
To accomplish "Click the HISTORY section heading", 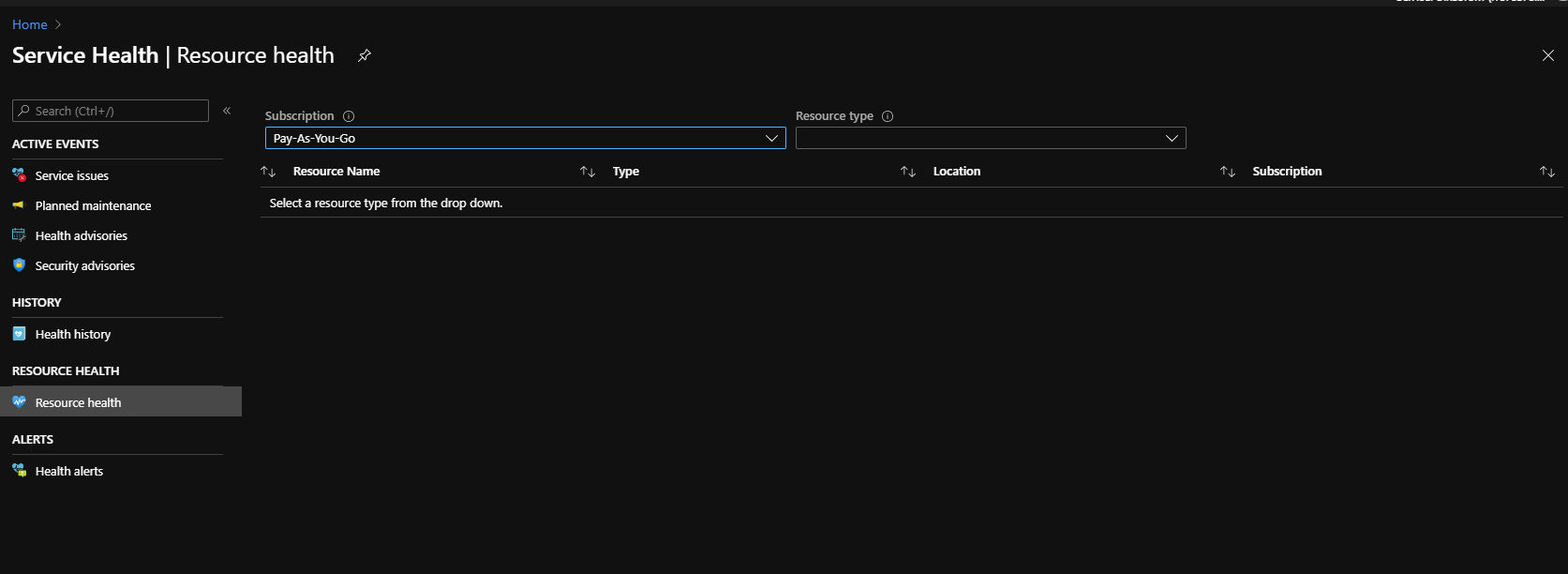I will [x=37, y=302].
